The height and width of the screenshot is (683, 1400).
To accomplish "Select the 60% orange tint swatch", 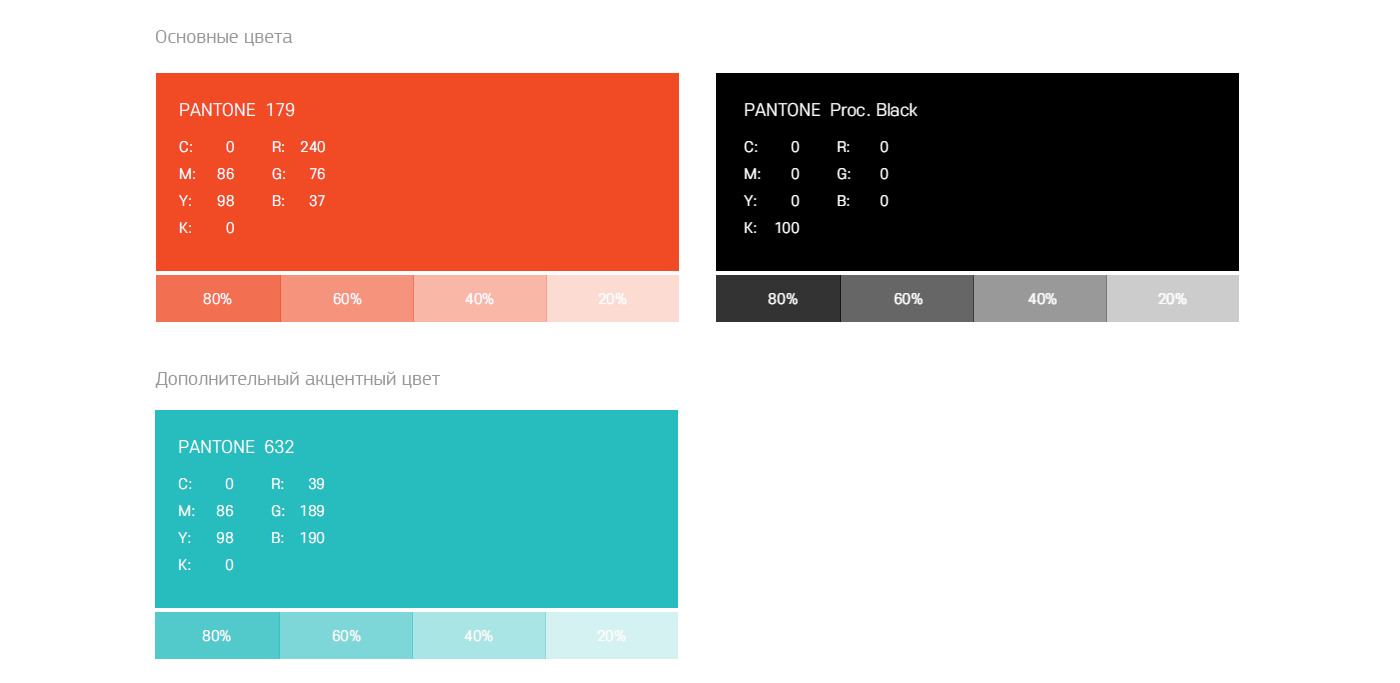I will pos(347,299).
